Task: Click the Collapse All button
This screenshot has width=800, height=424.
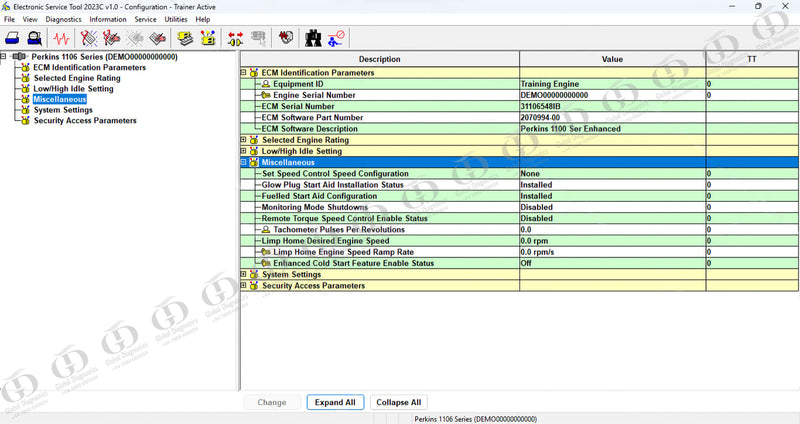Action: 398,402
